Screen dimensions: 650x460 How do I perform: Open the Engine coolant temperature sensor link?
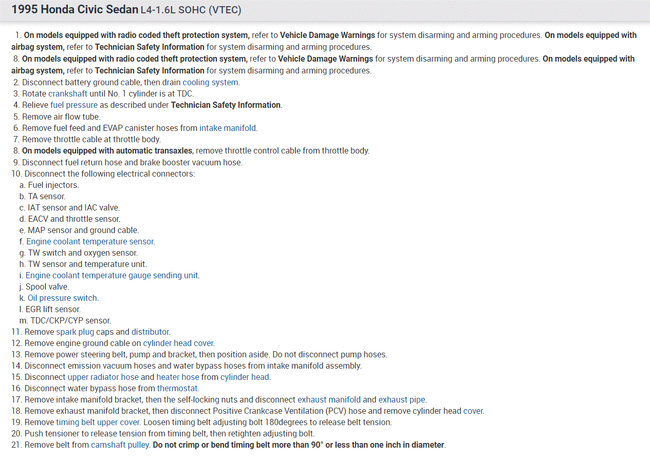(x=90, y=241)
